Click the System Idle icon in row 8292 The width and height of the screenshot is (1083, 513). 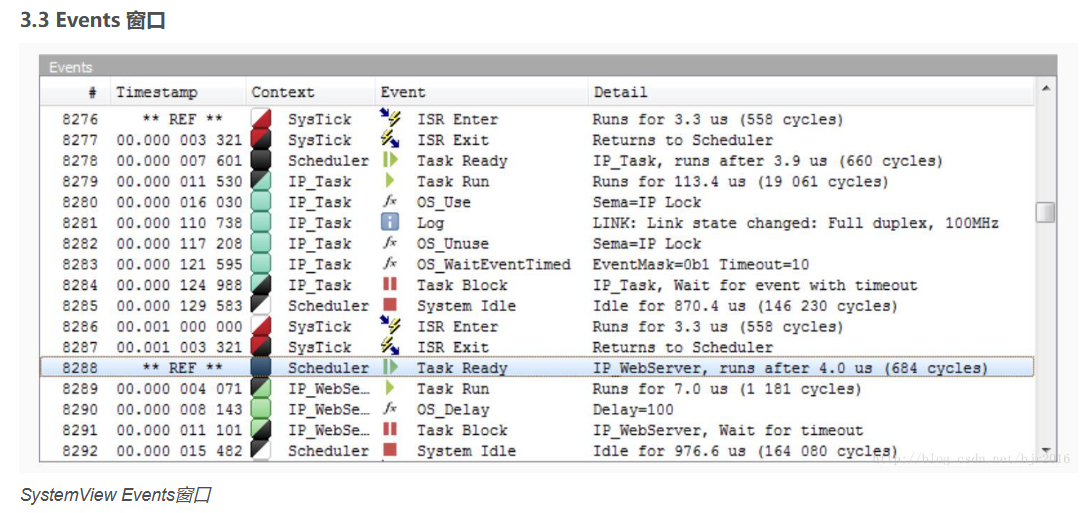click(390, 450)
